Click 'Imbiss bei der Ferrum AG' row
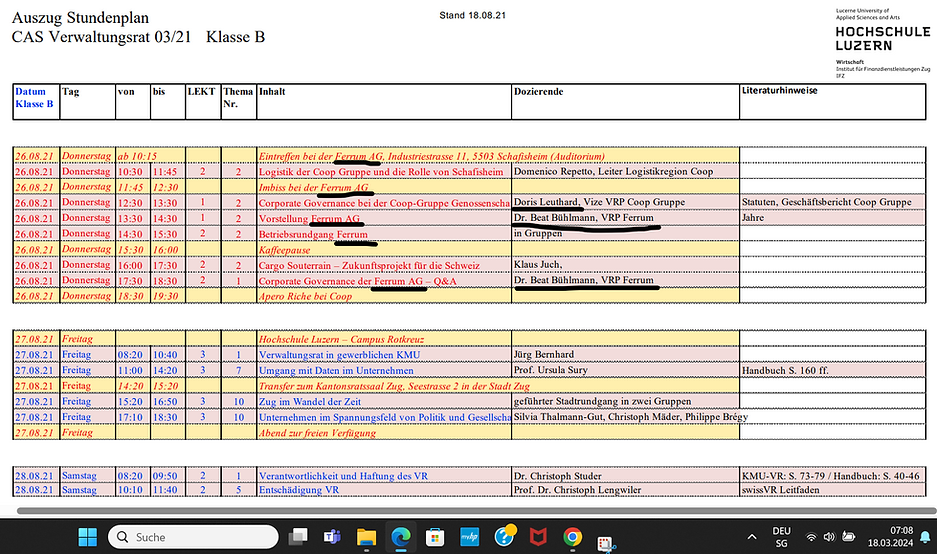This screenshot has width=937, height=554. pos(314,188)
